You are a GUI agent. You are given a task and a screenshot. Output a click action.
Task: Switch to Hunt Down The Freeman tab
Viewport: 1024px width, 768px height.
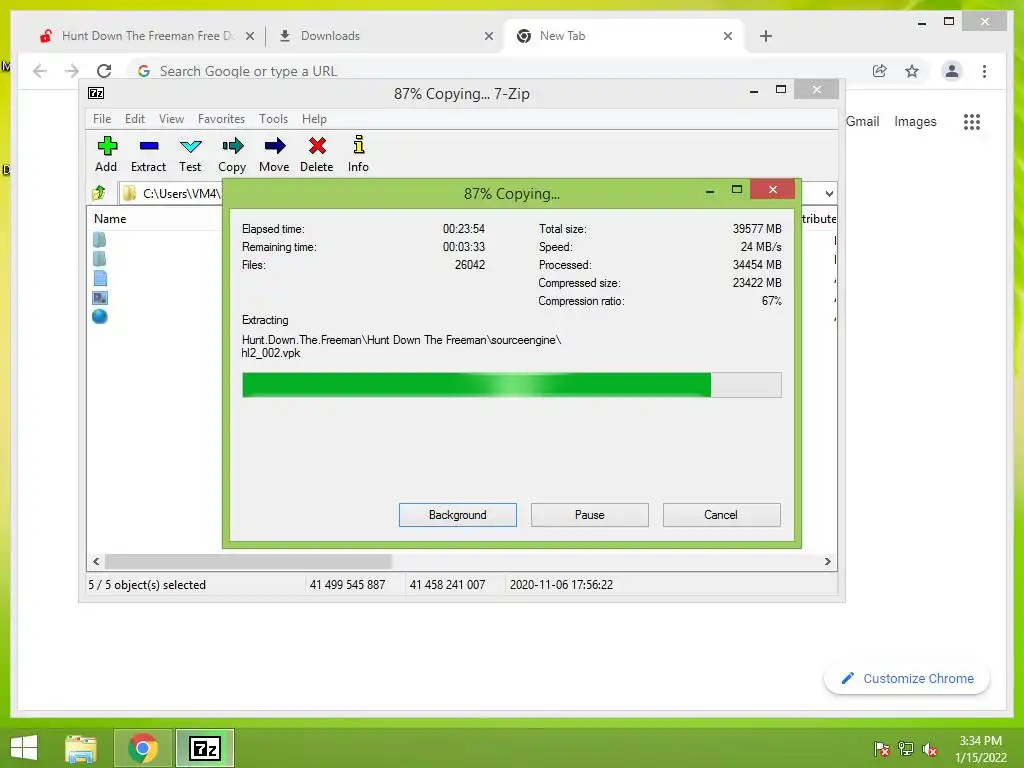pos(147,36)
